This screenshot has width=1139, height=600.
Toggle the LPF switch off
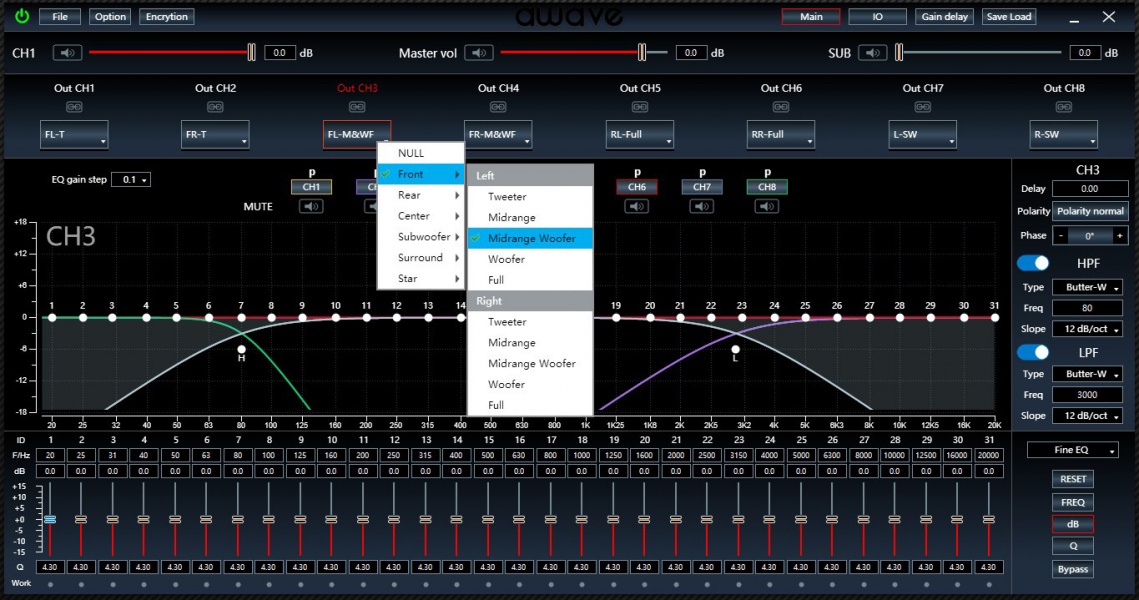[1033, 352]
